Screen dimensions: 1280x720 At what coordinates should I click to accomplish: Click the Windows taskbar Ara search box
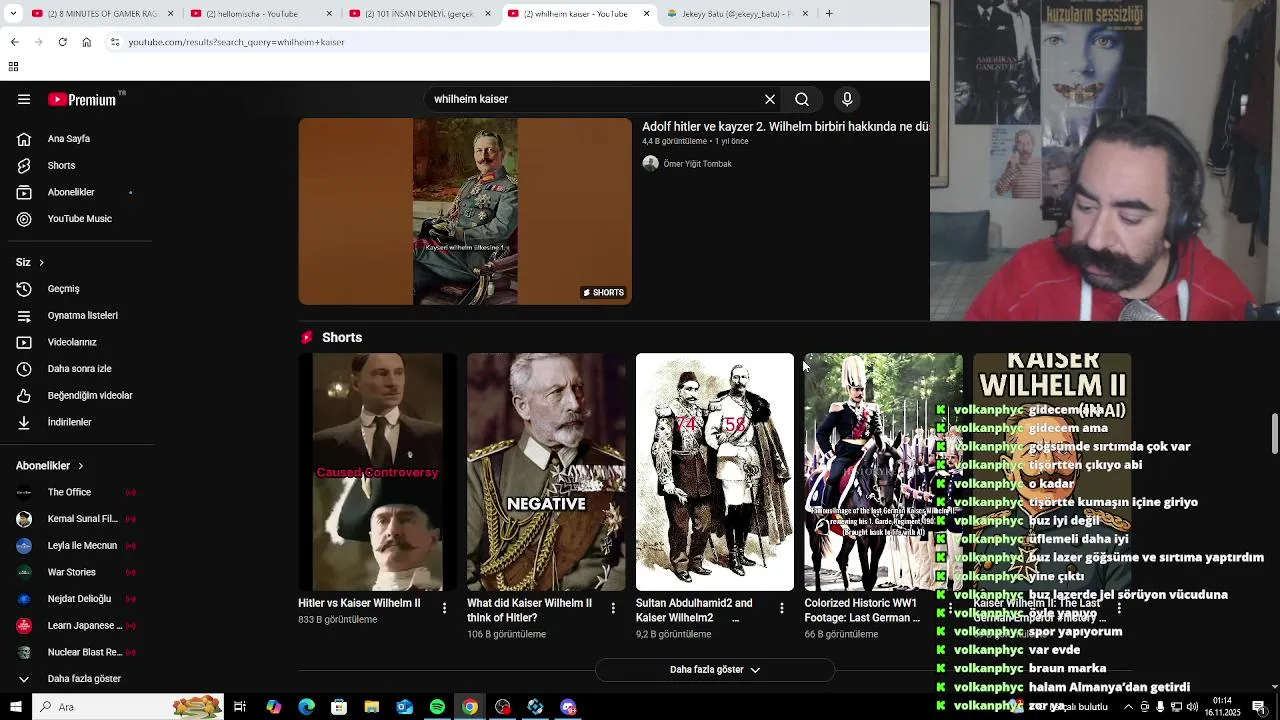click(128, 707)
